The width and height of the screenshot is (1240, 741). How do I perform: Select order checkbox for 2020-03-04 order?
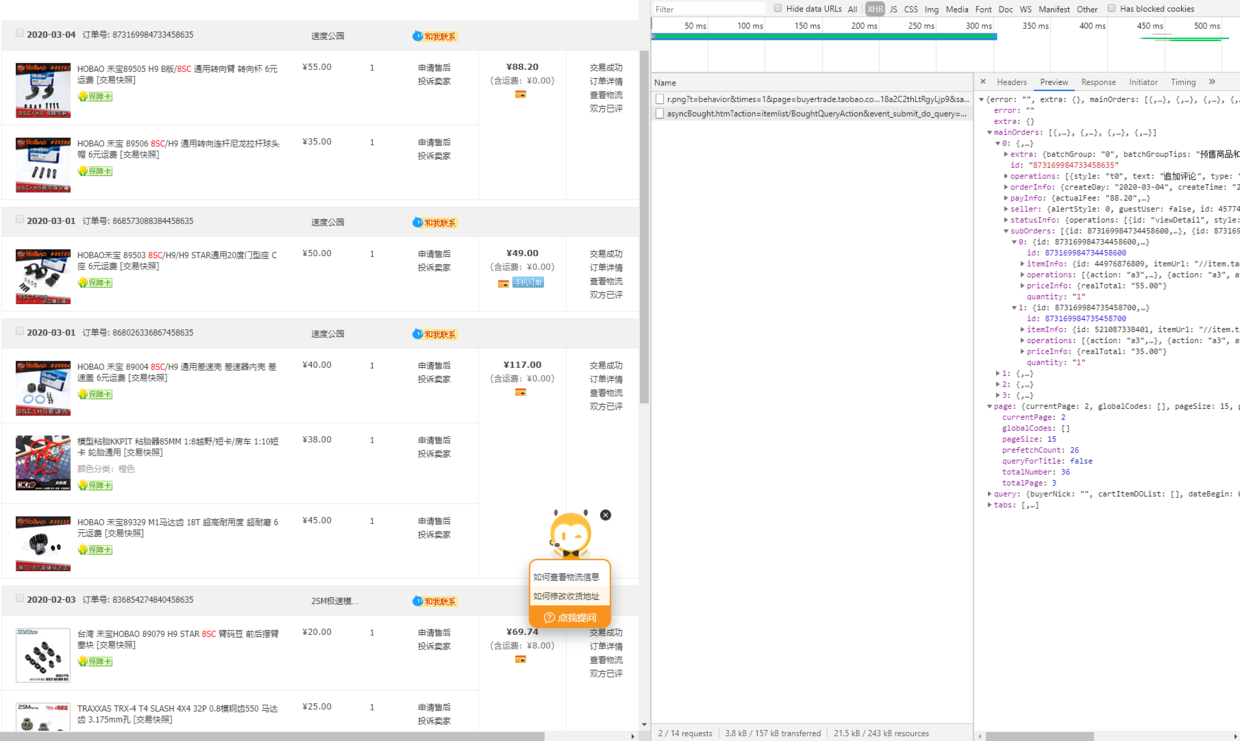pyautogui.click(x=19, y=34)
